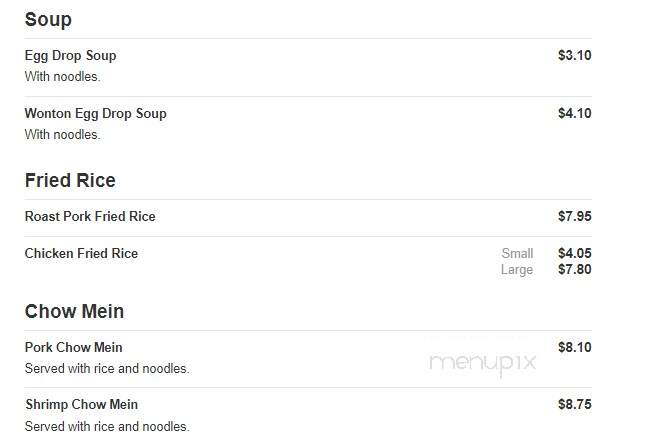
Task: Select the Wonton Egg Drop Soup item
Action: [x=95, y=114]
